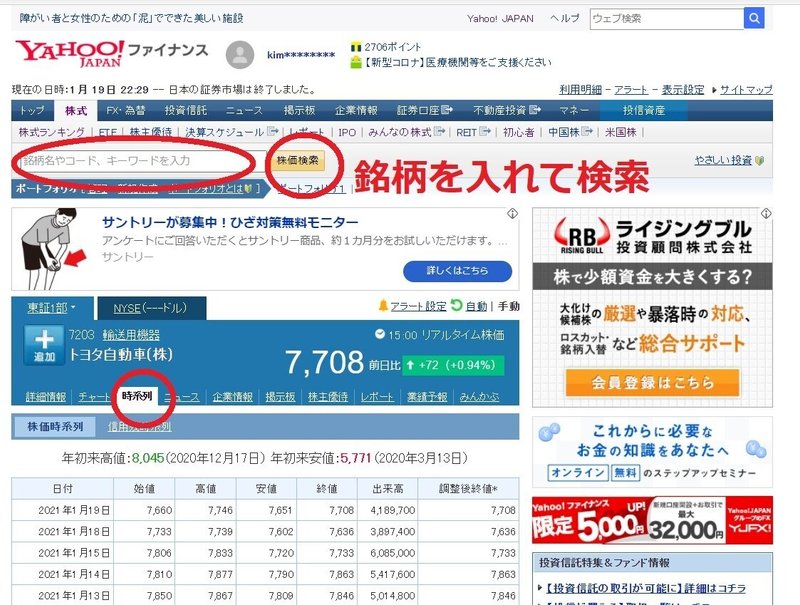Select the 株価時系列 sub-tab
This screenshot has height=605, width=800.
click(x=54, y=426)
